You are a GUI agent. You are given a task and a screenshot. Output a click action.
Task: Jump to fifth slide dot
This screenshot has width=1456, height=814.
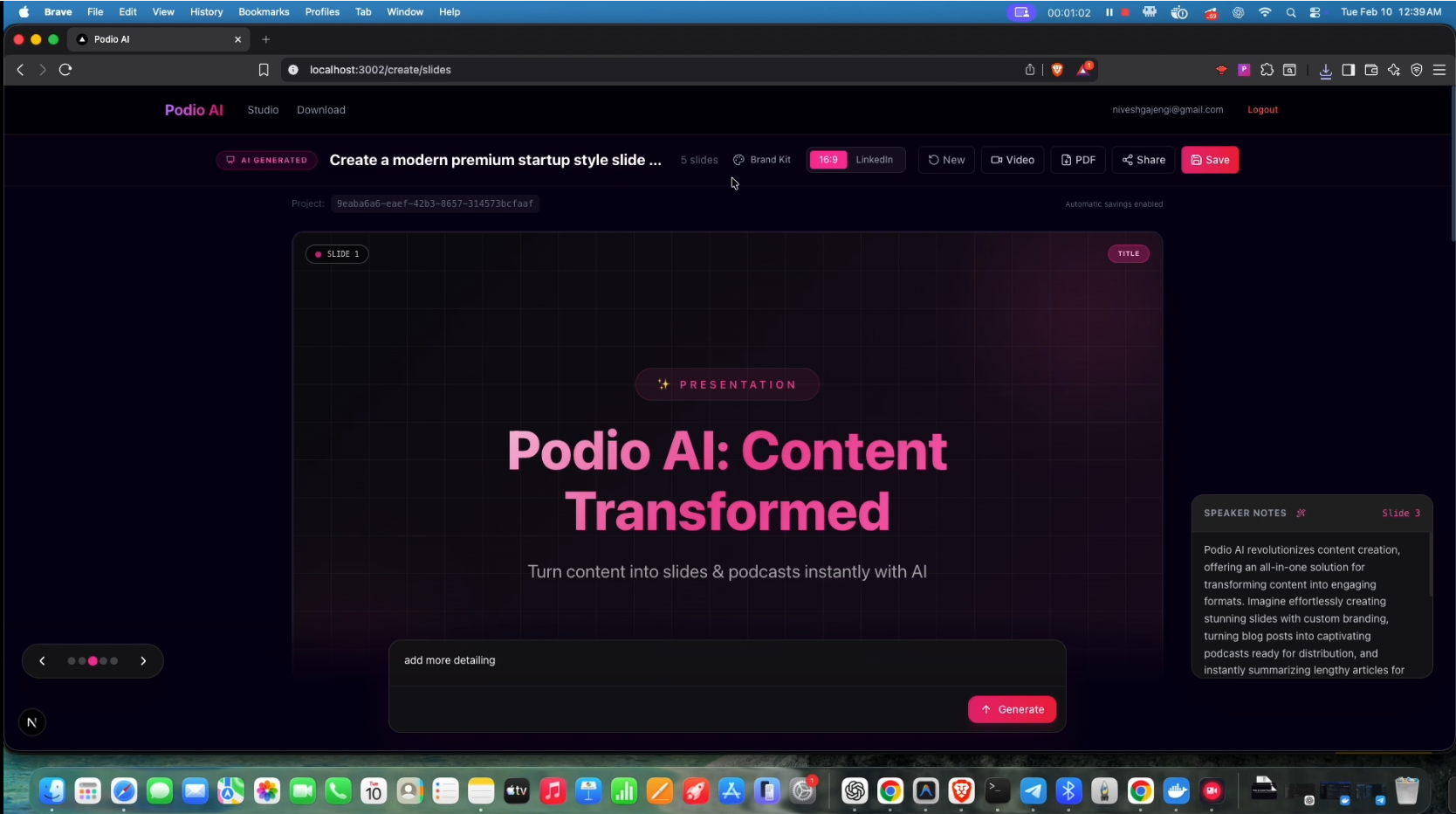(113, 661)
